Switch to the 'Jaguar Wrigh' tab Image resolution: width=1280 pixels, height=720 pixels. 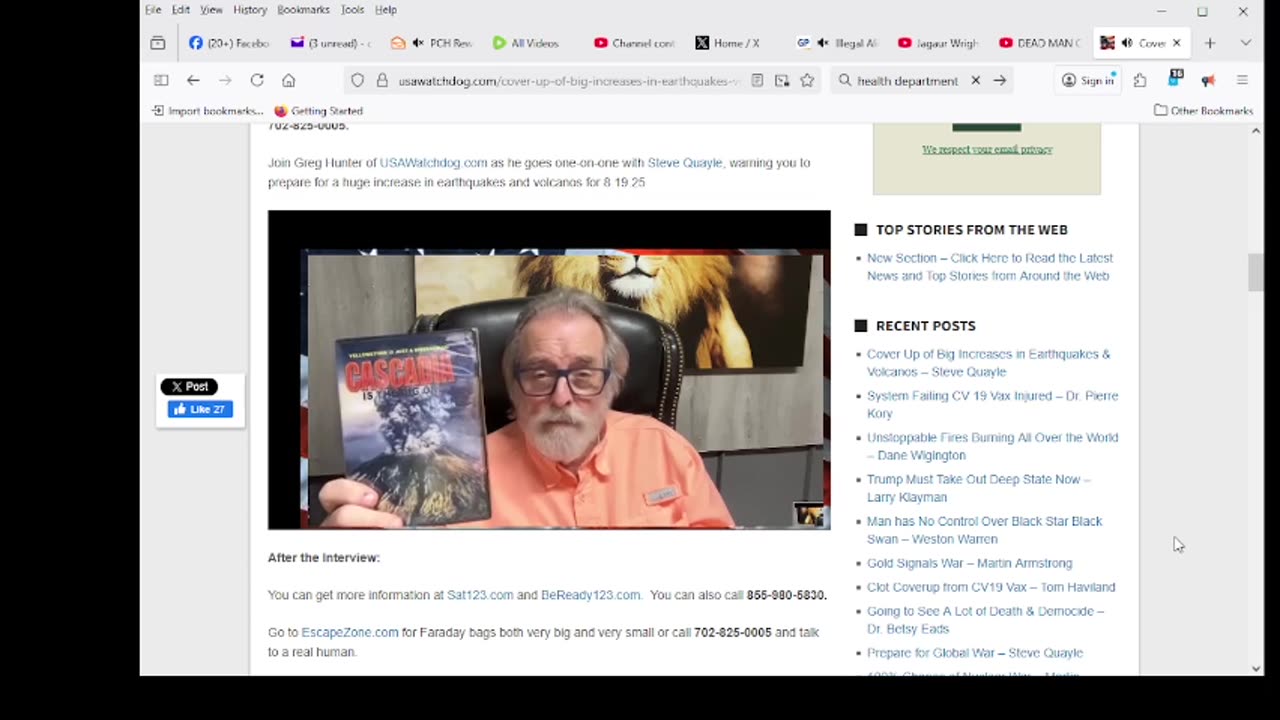click(938, 43)
